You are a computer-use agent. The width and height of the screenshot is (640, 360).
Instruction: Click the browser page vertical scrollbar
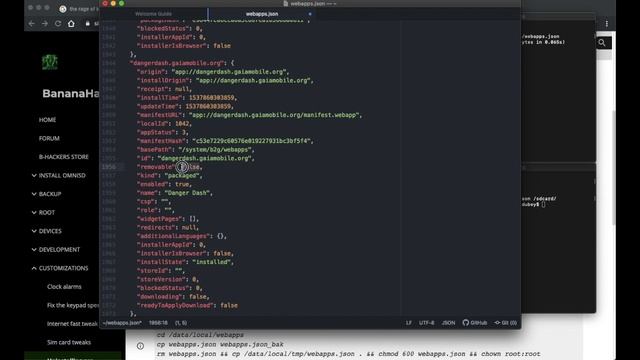[x=613, y=167]
